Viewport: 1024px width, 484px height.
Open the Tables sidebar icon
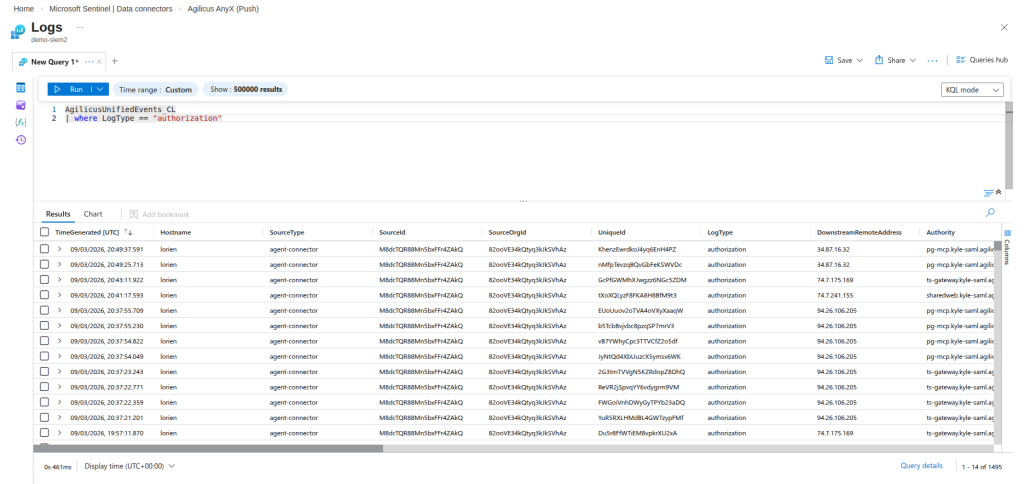20,88
